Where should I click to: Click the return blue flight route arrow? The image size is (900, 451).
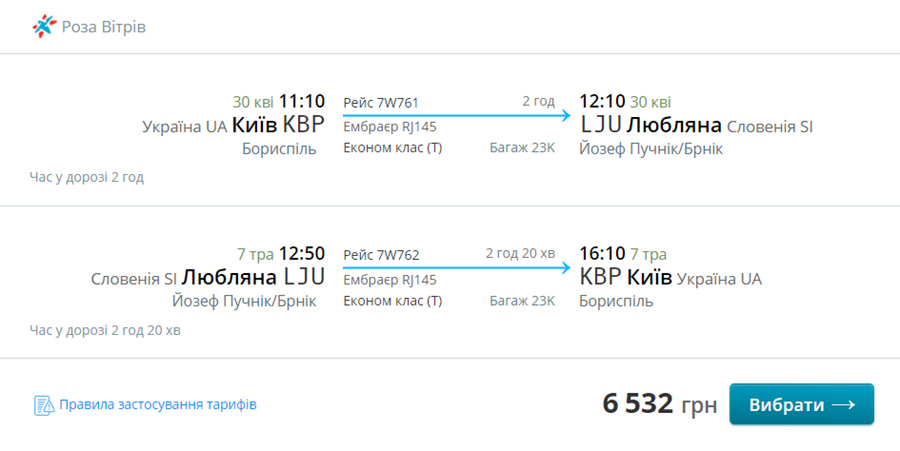[x=457, y=267]
